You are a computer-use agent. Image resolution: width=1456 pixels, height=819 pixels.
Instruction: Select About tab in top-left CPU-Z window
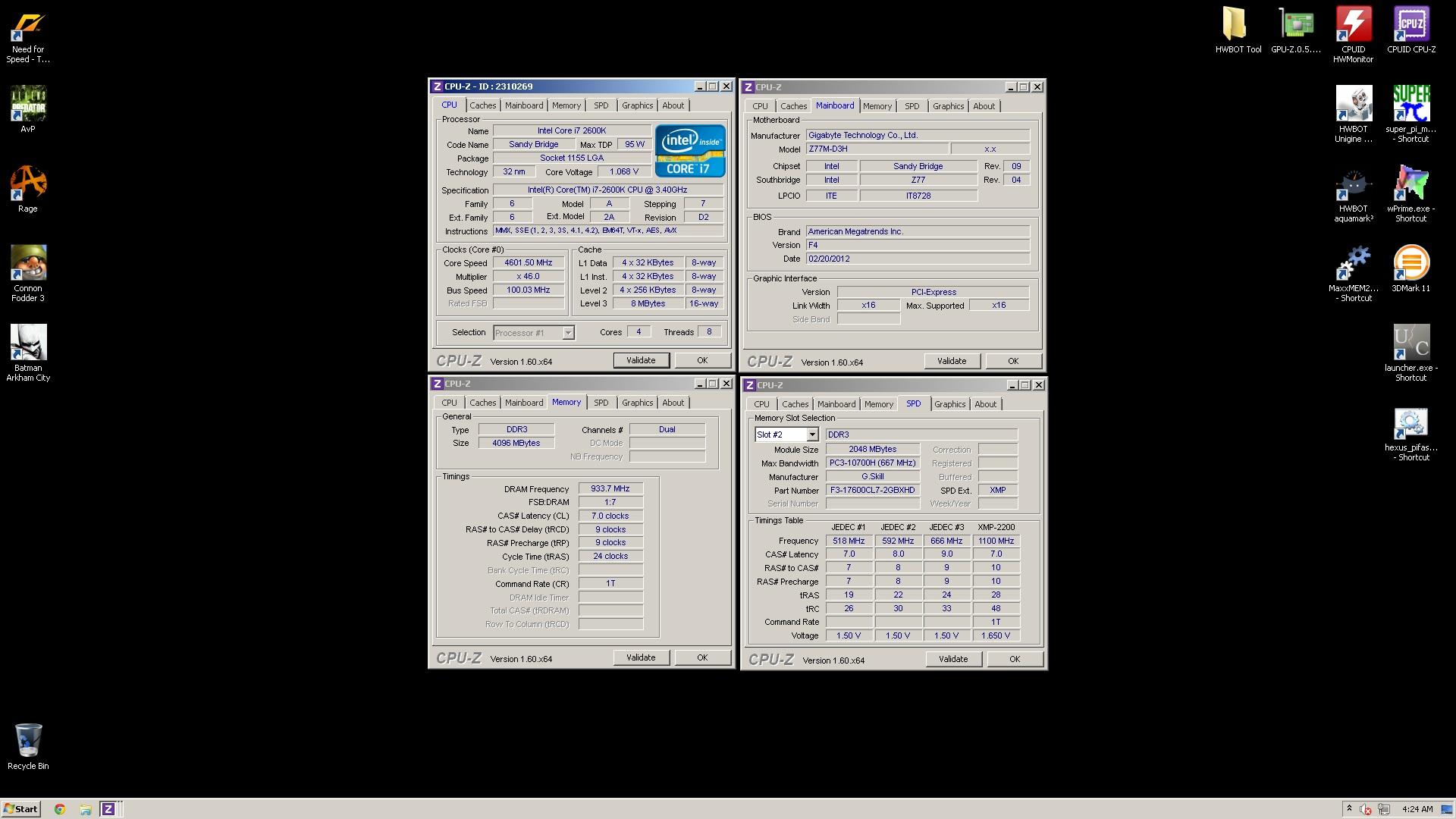click(x=673, y=105)
